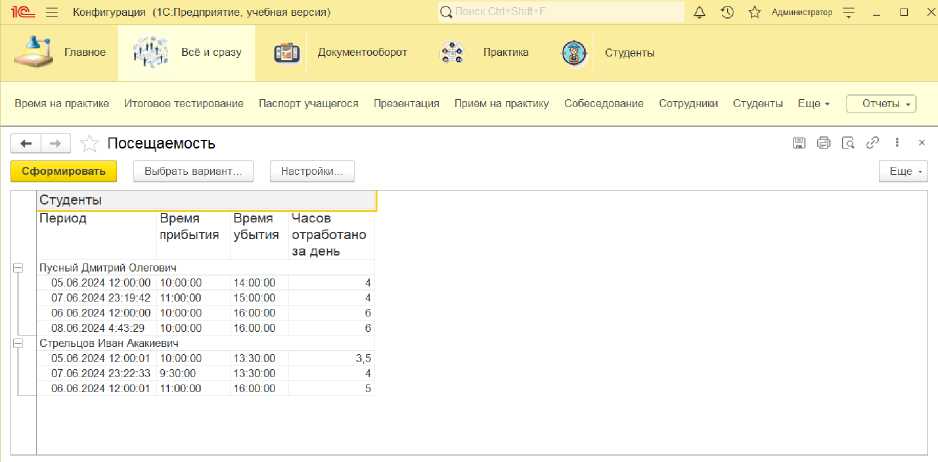Close the Посещаемость report tab

(922, 142)
